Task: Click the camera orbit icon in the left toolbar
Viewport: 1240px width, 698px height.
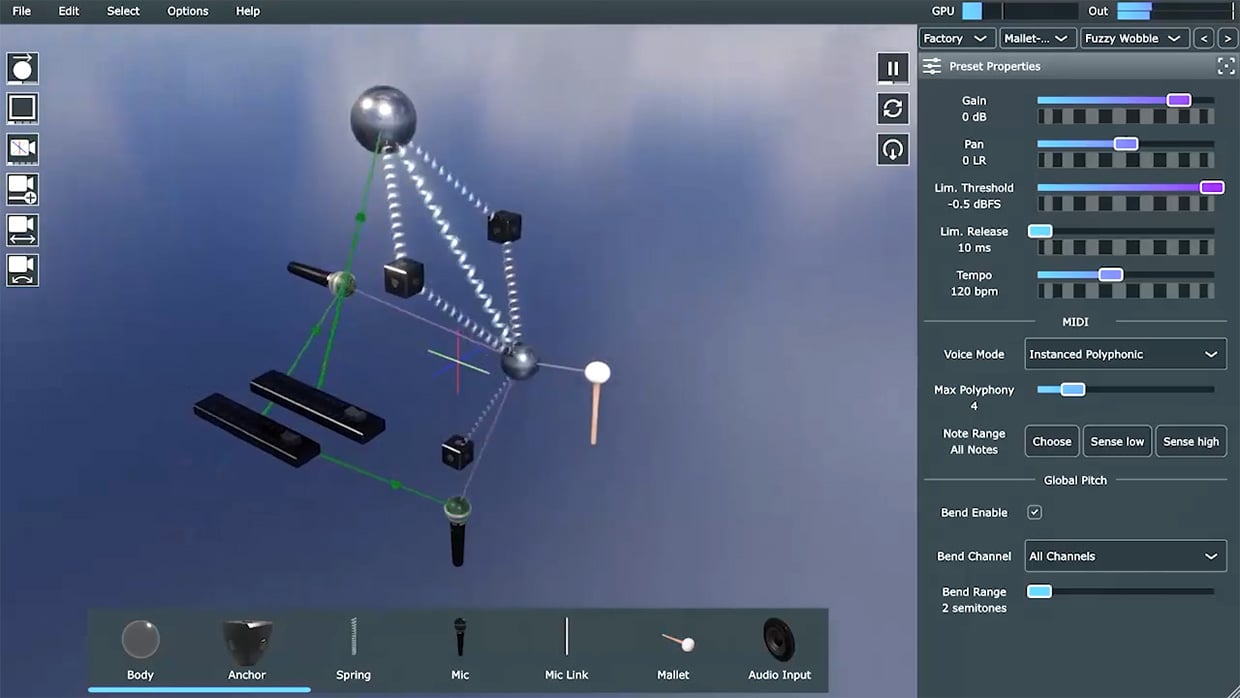Action: click(22, 269)
